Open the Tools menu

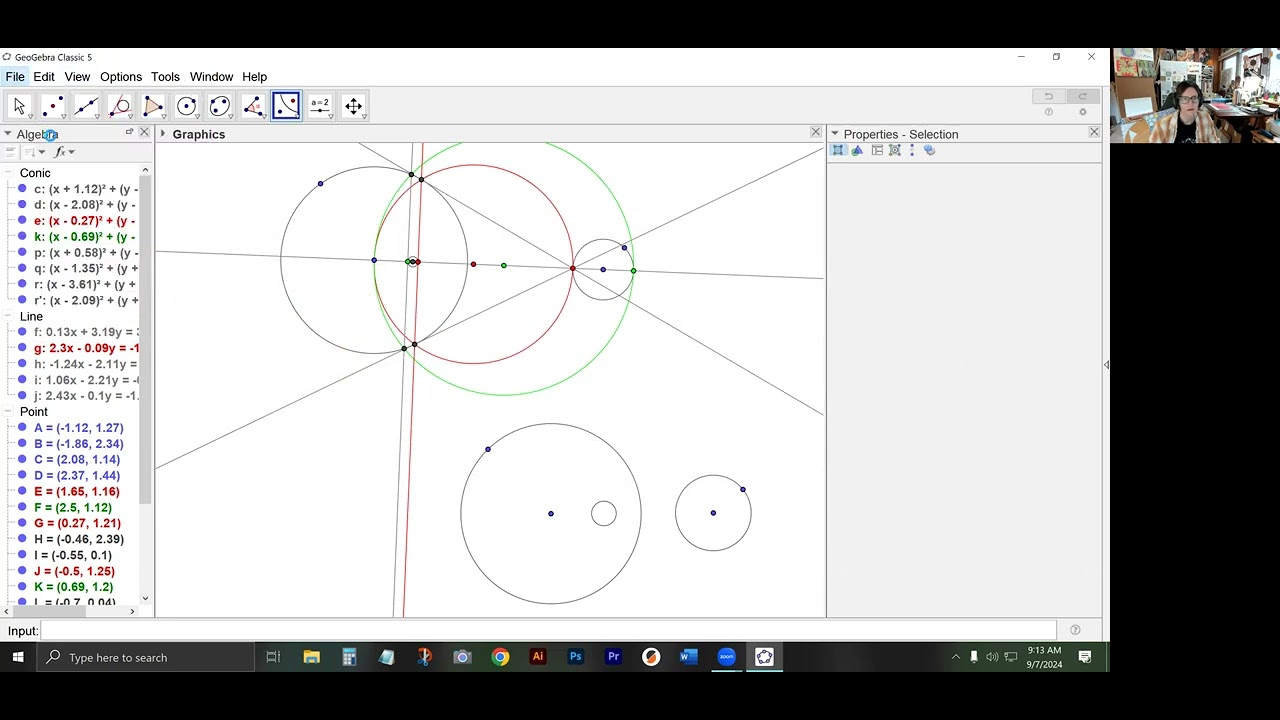click(165, 77)
